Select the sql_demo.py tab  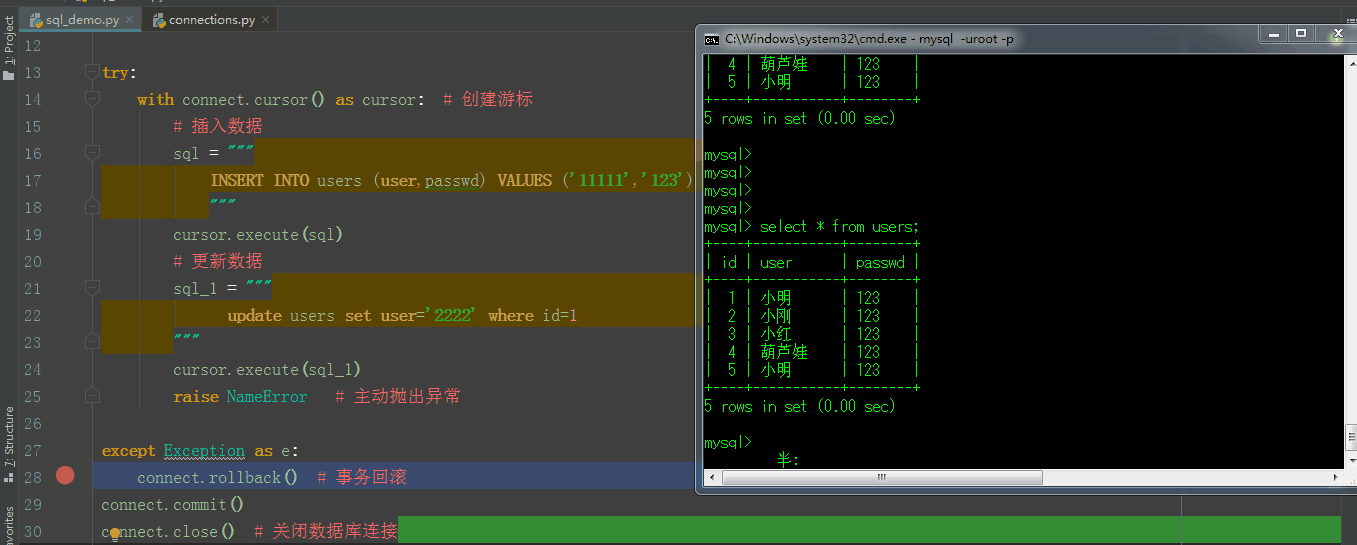pos(81,20)
